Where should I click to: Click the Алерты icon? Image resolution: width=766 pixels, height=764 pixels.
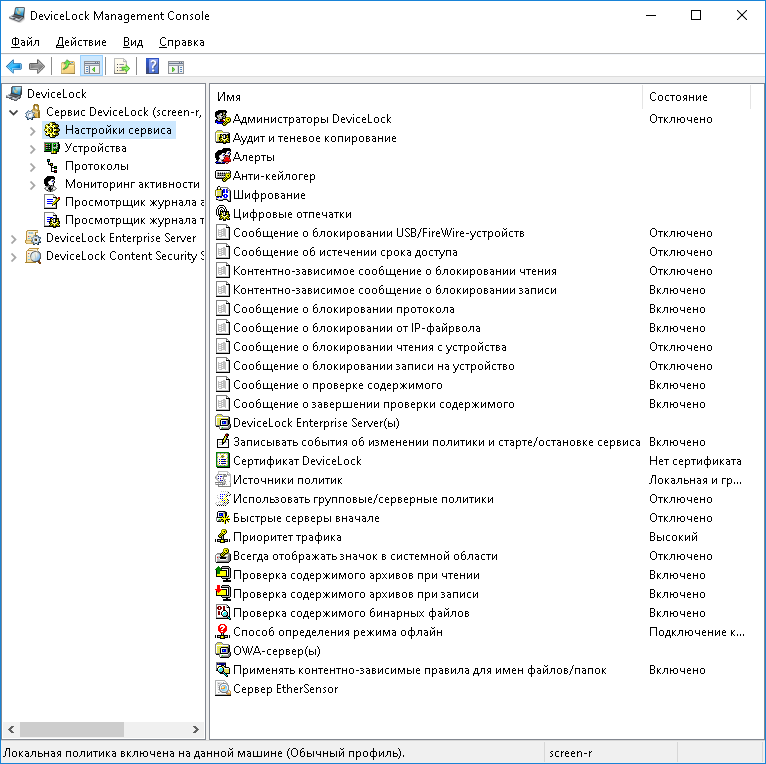(x=223, y=156)
